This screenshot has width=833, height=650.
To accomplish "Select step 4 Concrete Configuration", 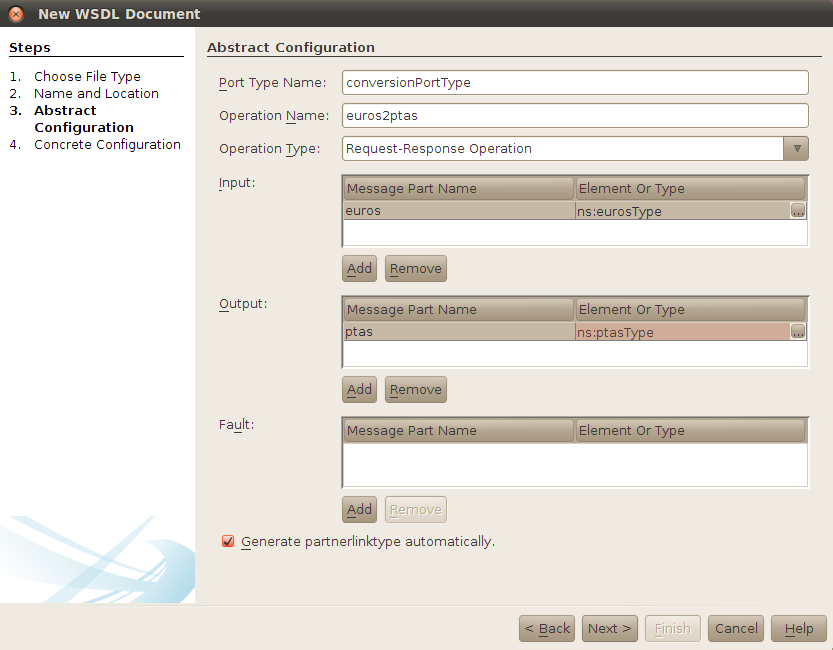I will 107,144.
